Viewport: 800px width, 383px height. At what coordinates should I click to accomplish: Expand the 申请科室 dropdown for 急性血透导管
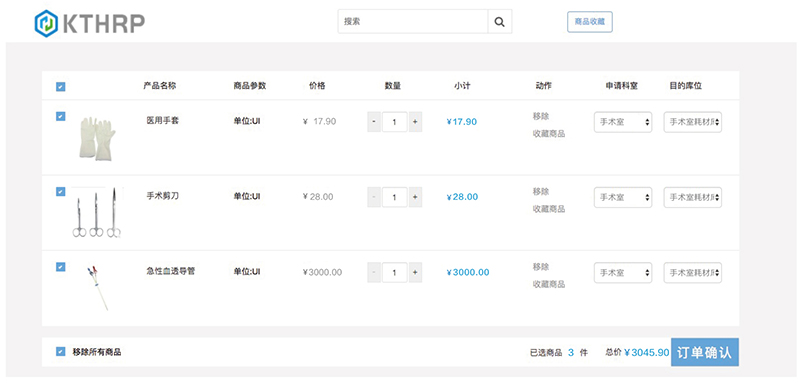click(623, 273)
